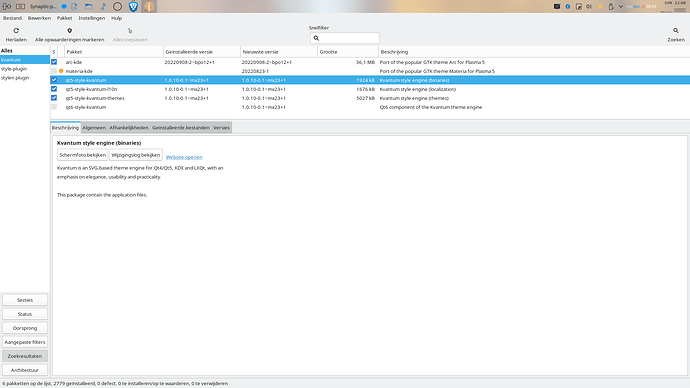This screenshot has width=690, height=388.
Task: Uncheck the arc-kde package checkbox
Action: 54,62
